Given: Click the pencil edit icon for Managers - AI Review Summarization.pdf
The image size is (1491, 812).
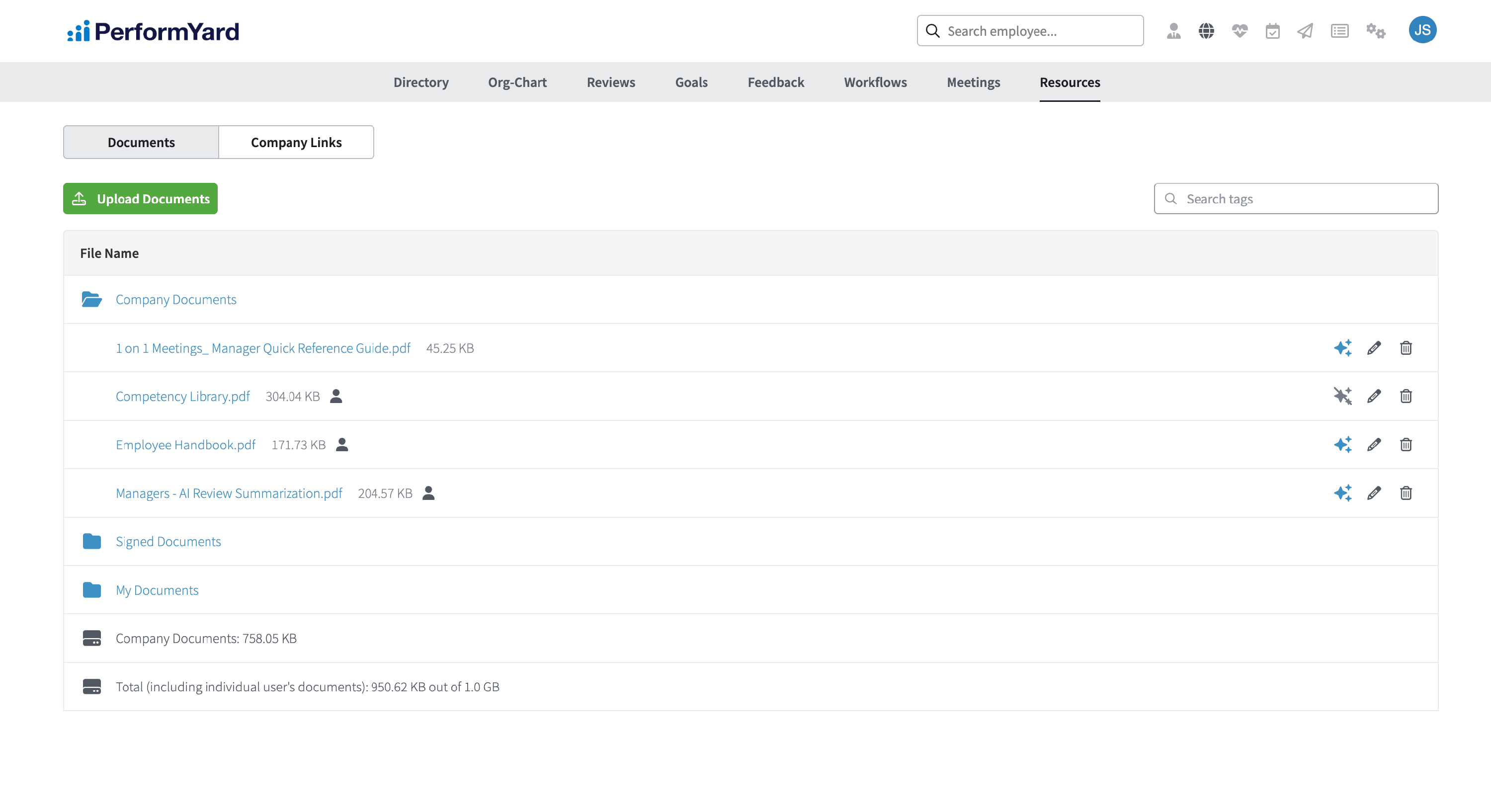Looking at the screenshot, I should (x=1374, y=493).
